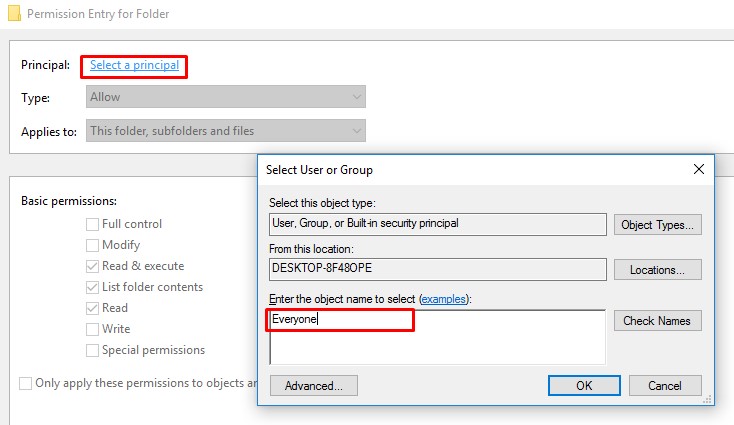Enable the Modify permission checkbox
Viewport: 734px width, 425px height.
(93, 246)
